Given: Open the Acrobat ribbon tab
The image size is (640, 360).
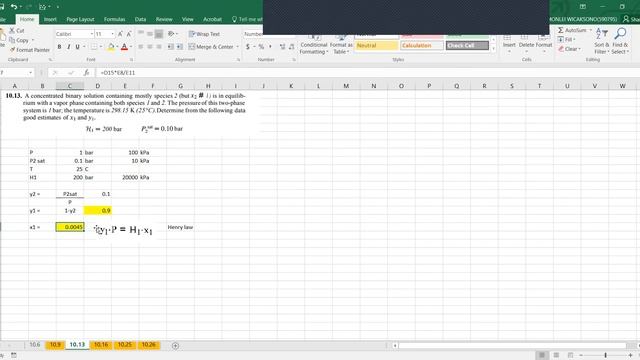Looking at the screenshot, I should pos(212,19).
